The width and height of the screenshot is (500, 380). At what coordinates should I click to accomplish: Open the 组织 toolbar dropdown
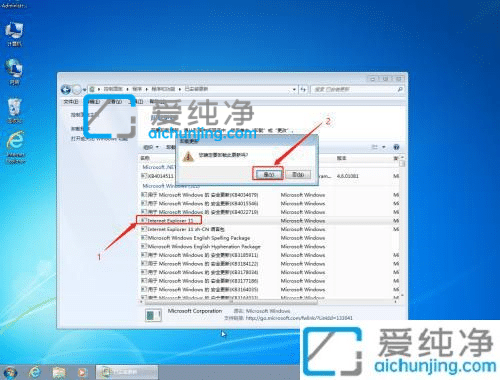point(151,147)
